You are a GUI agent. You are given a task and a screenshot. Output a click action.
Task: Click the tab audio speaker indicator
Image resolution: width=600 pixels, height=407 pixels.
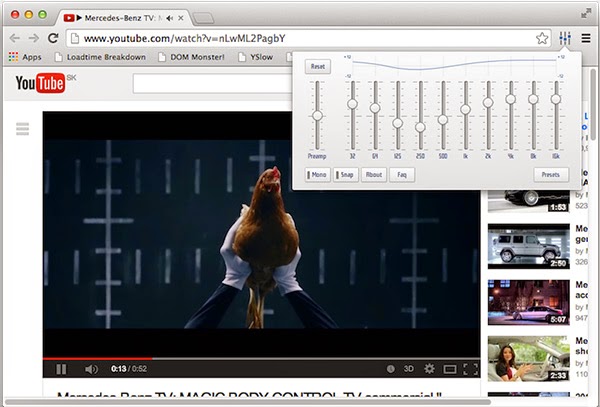click(x=170, y=18)
